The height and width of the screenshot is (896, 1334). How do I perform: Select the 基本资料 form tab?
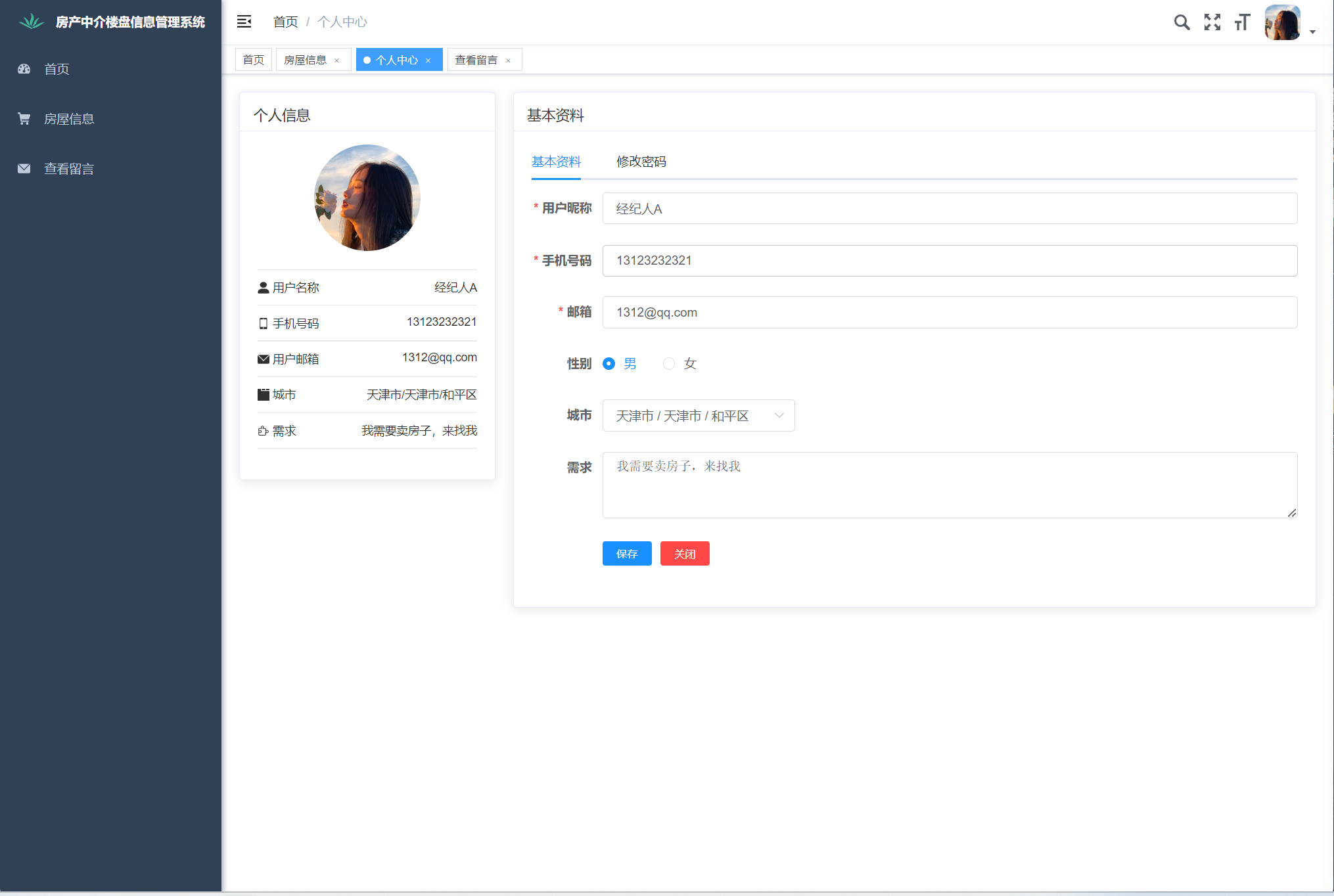[x=556, y=162]
